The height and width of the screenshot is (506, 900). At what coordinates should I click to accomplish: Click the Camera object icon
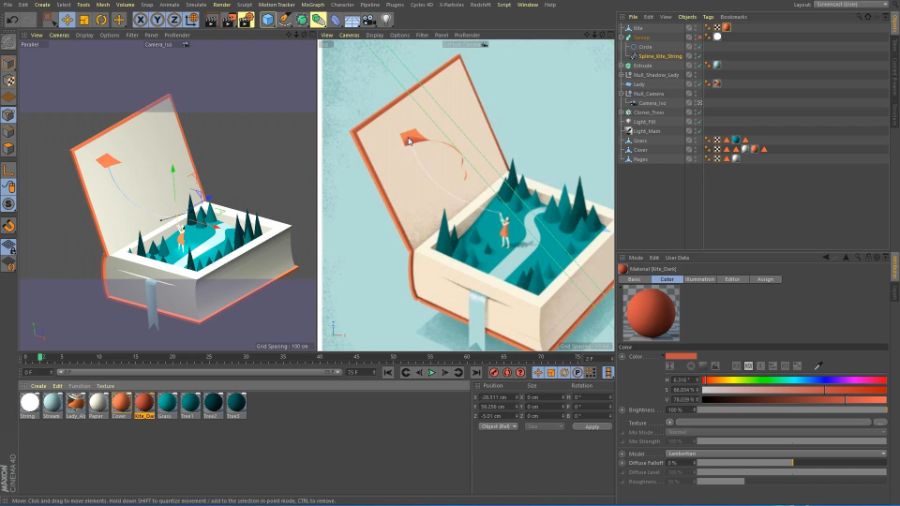[369, 20]
